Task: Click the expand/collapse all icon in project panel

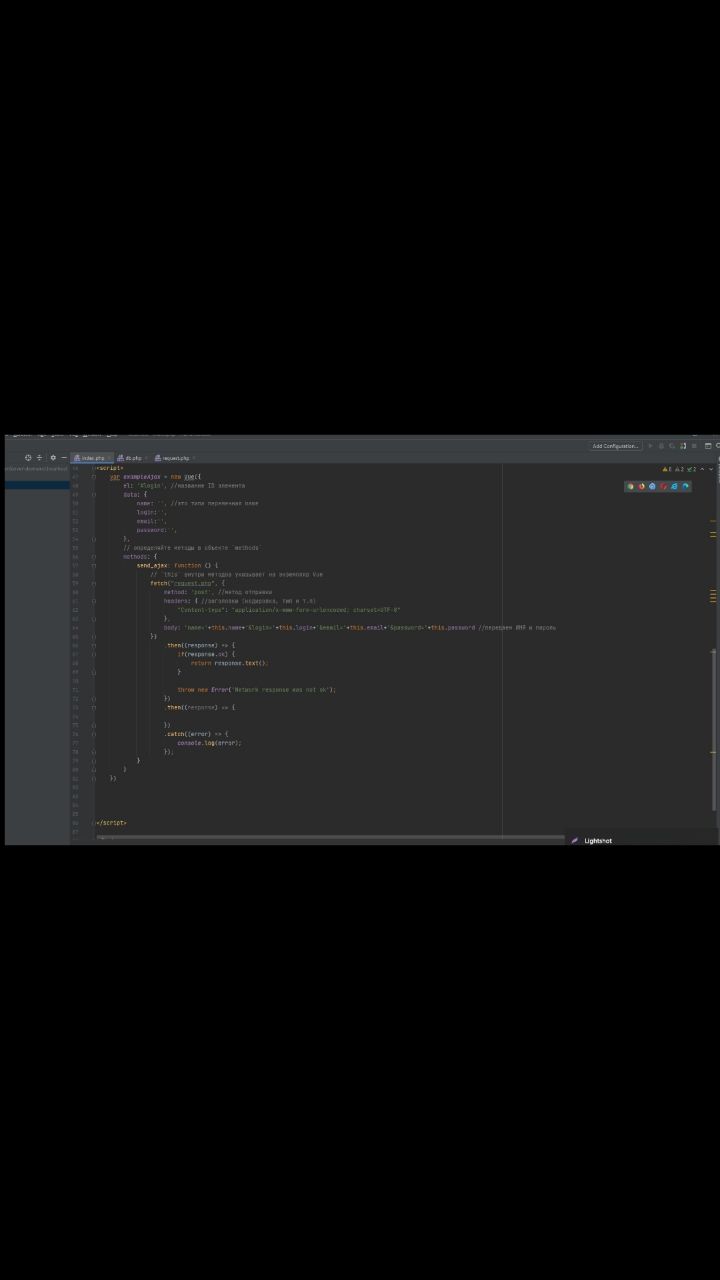Action: click(40, 458)
